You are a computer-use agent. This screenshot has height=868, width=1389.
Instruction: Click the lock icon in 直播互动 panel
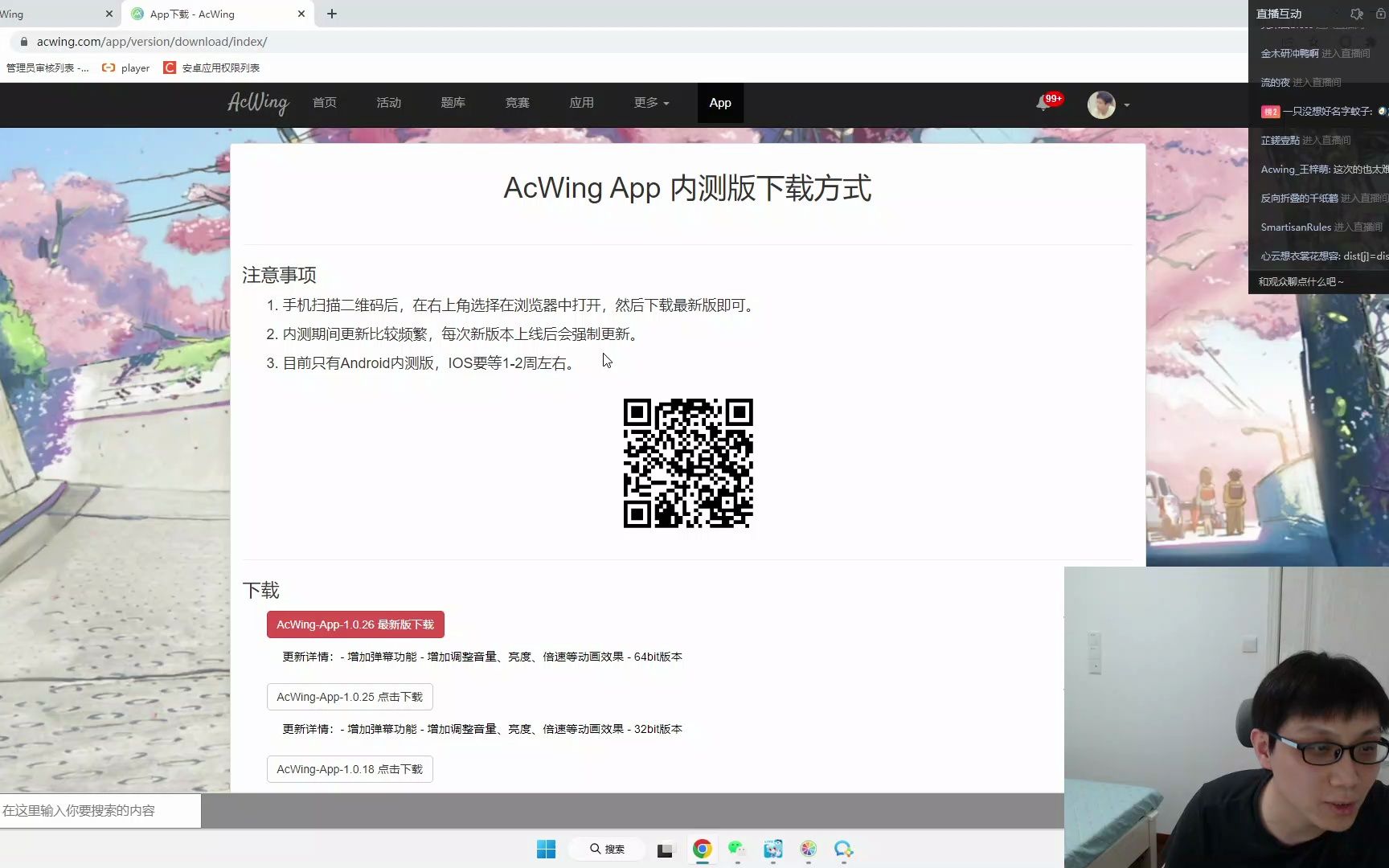[1380, 14]
